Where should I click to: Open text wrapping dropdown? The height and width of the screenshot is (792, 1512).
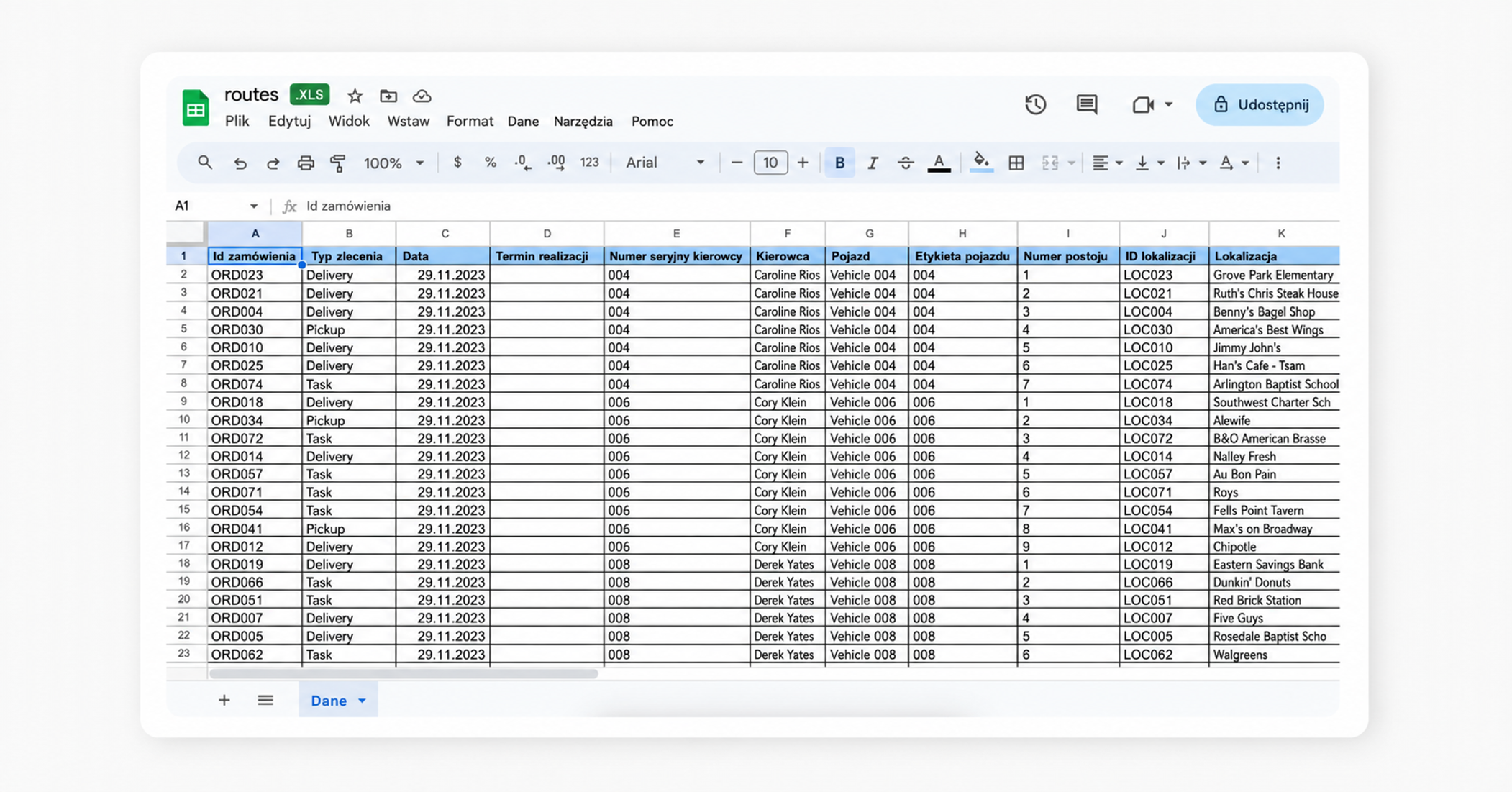(x=1191, y=163)
